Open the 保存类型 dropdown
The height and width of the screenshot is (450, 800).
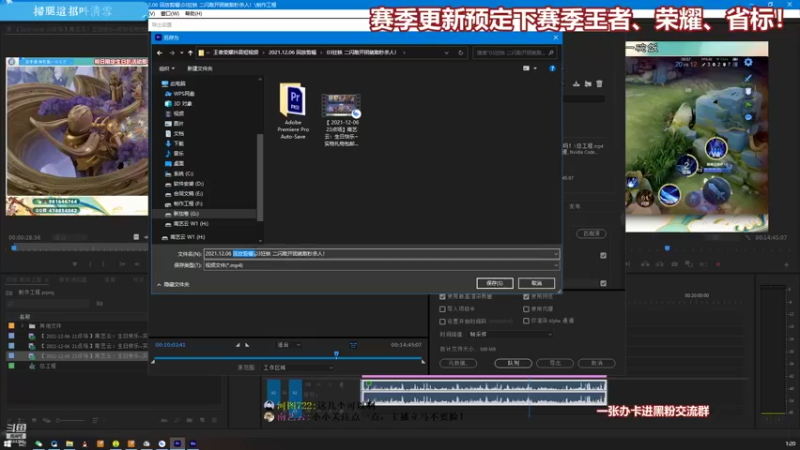coord(381,265)
